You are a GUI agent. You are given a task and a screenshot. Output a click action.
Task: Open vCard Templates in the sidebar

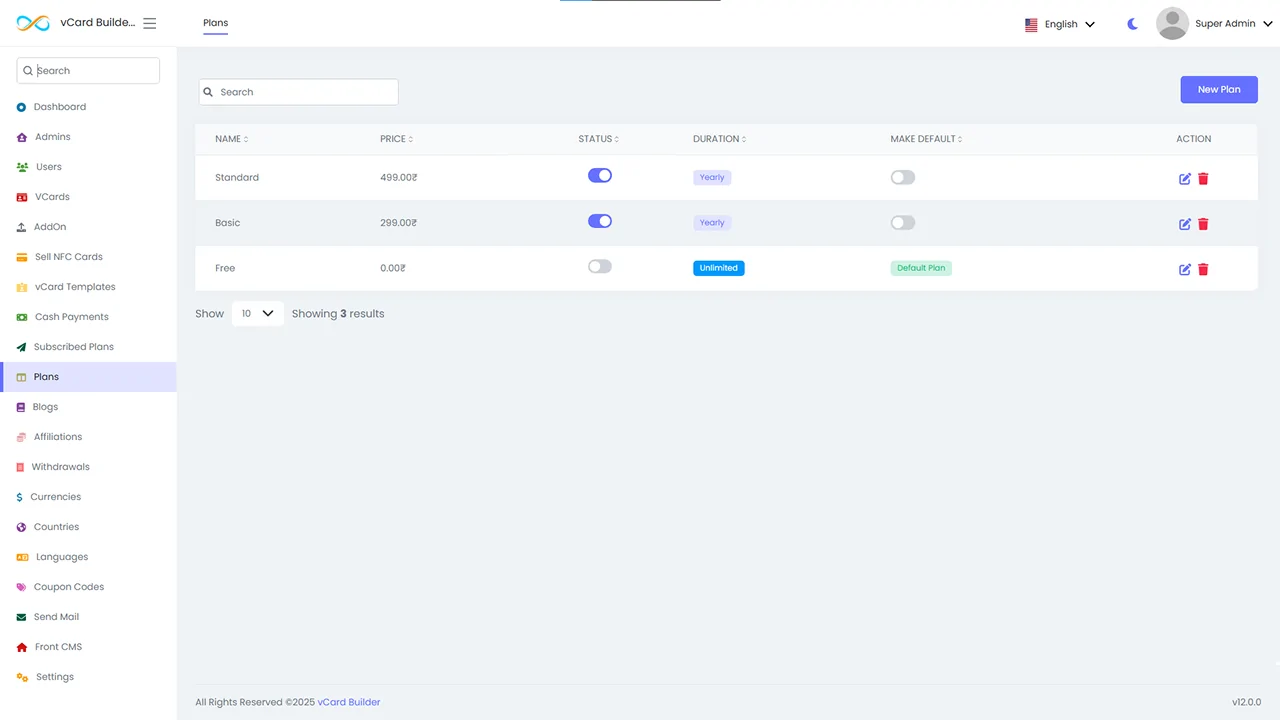click(75, 287)
